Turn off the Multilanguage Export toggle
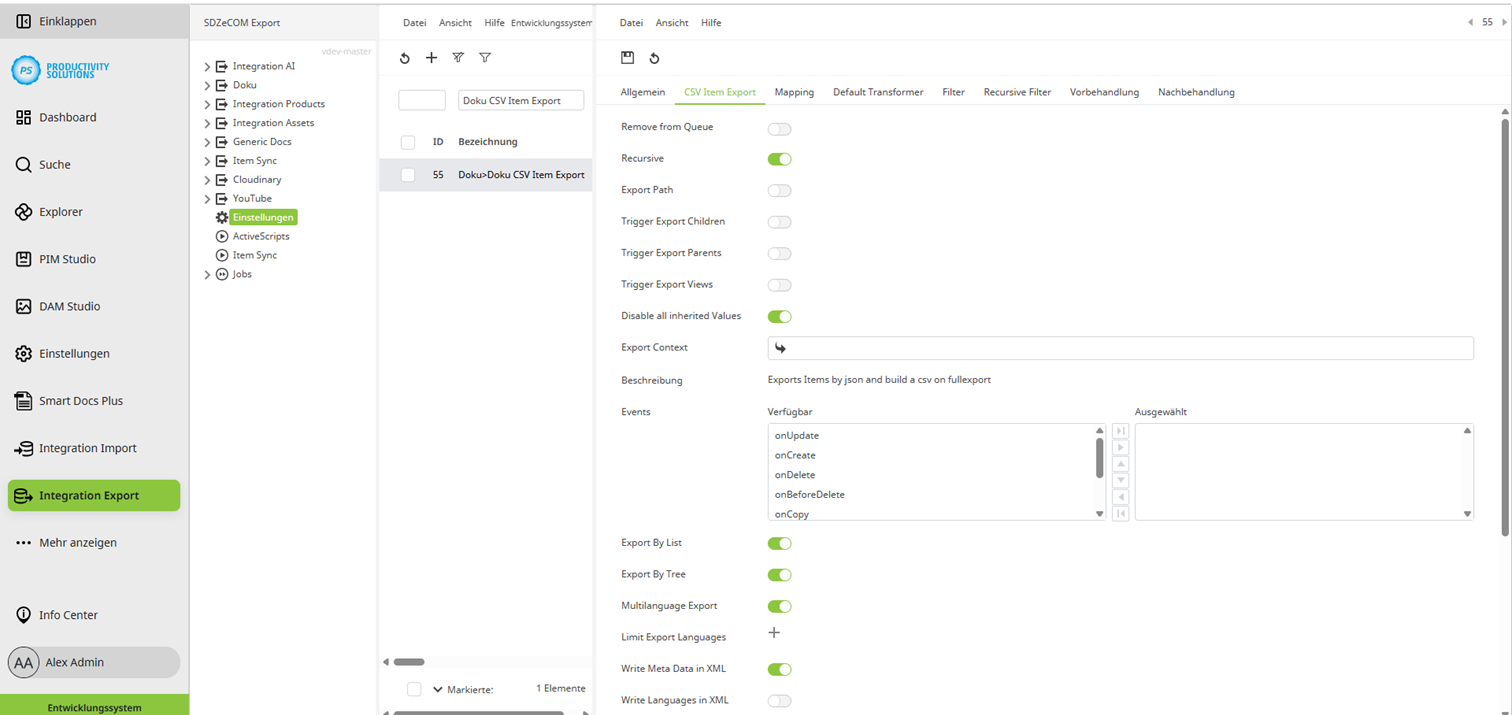Screen dimensions: 1512x715 click(x=779, y=606)
